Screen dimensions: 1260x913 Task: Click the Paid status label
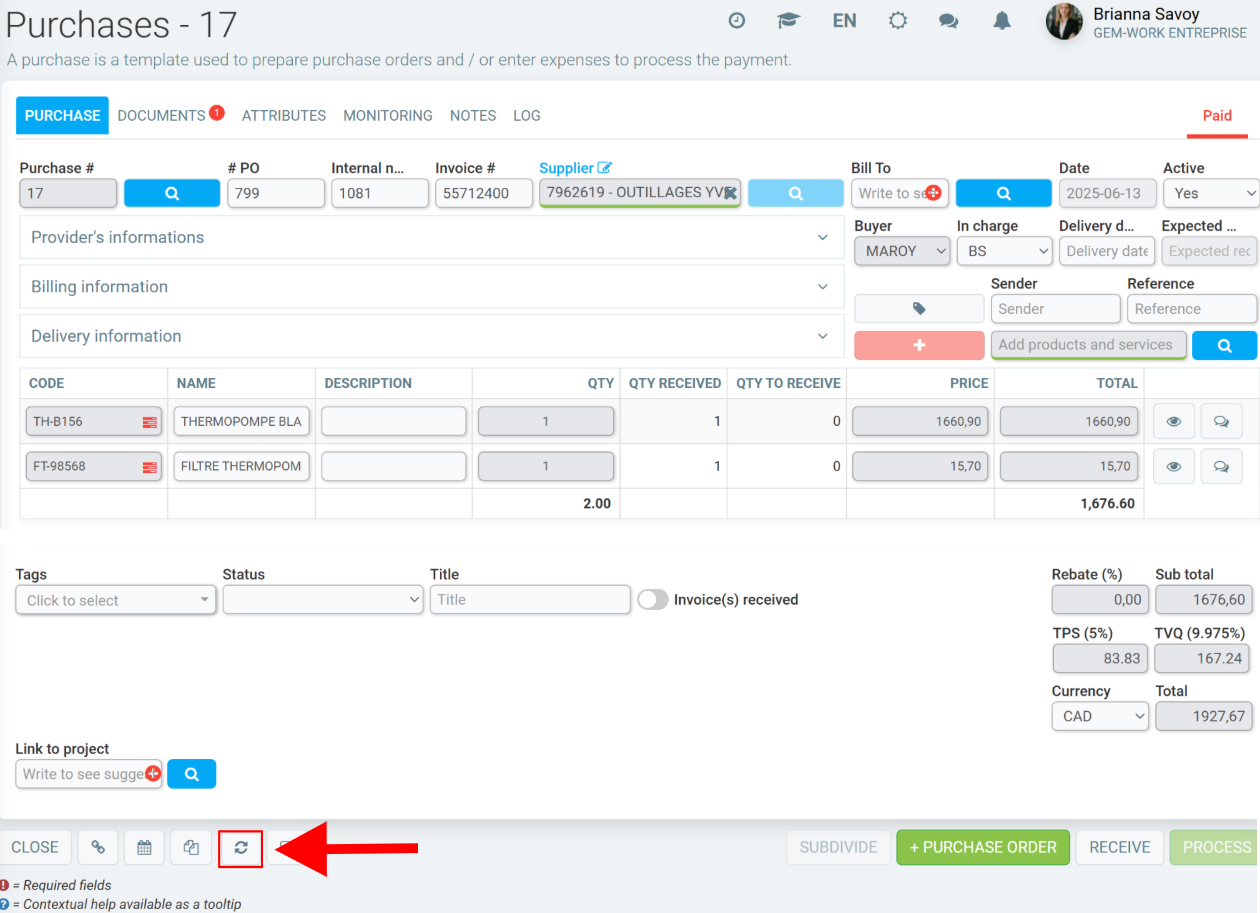tap(1217, 116)
